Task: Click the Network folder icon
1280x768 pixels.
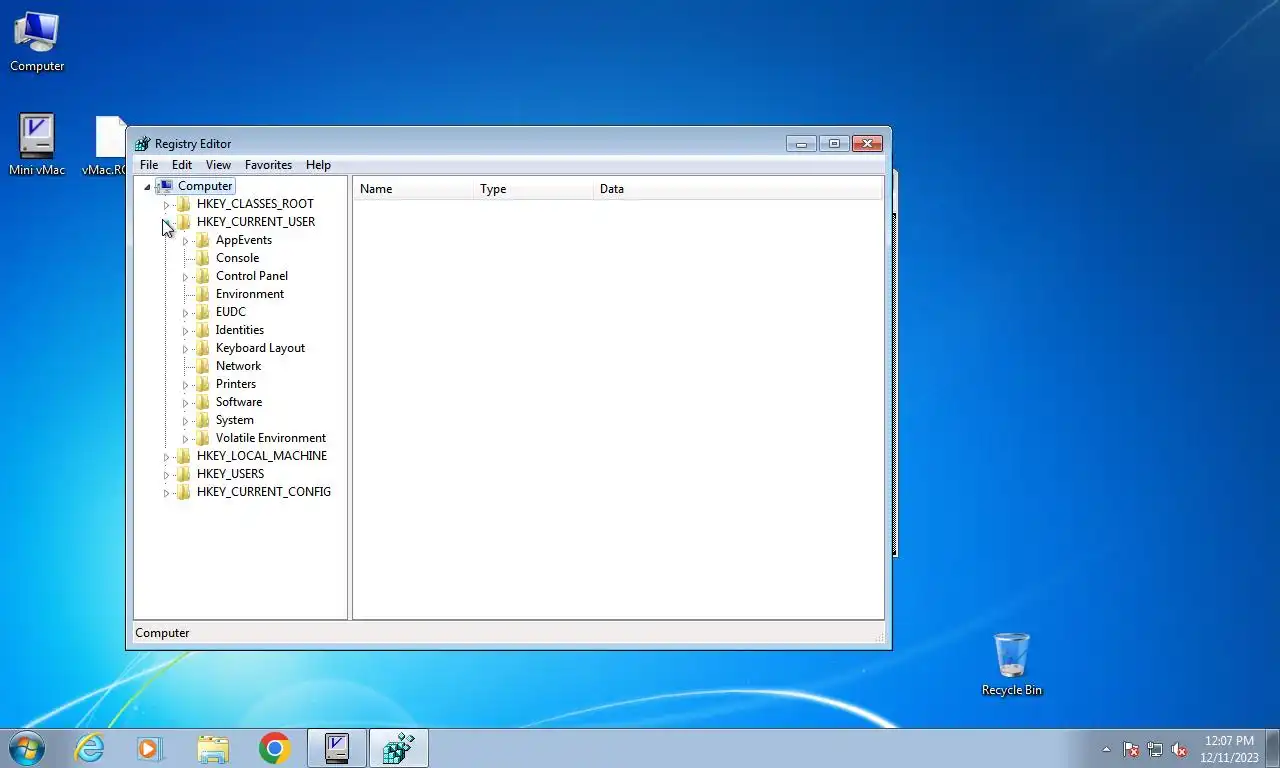Action: (x=203, y=366)
